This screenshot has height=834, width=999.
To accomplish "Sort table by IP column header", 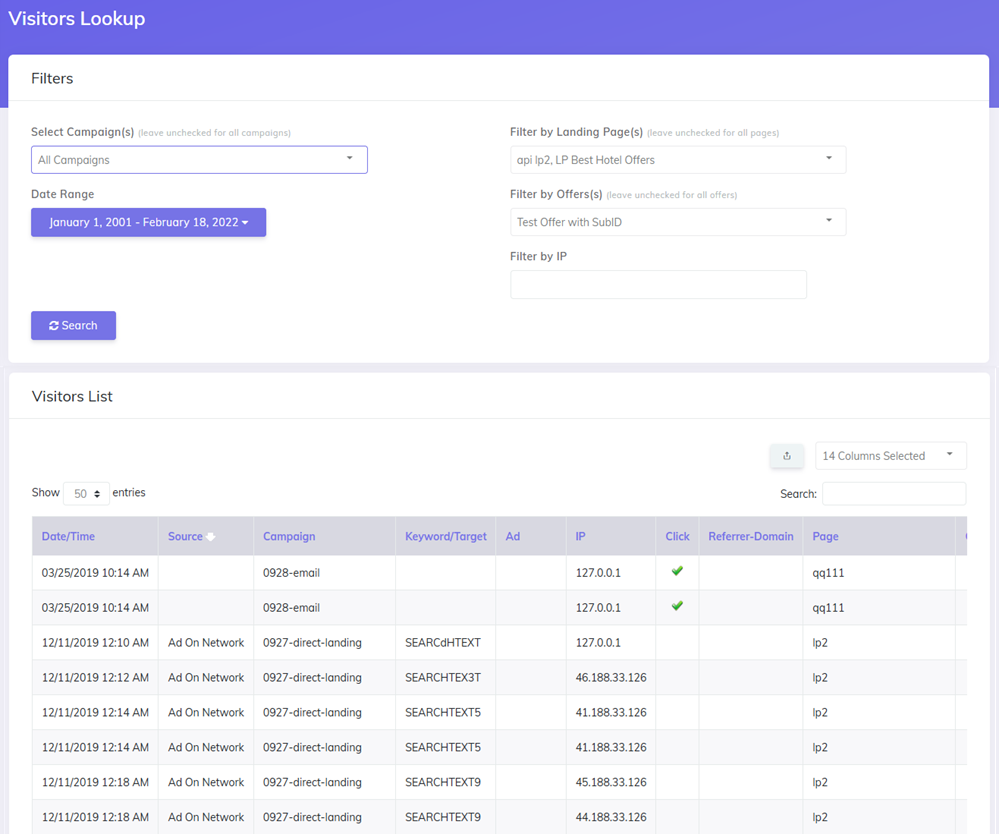I will coord(580,537).
